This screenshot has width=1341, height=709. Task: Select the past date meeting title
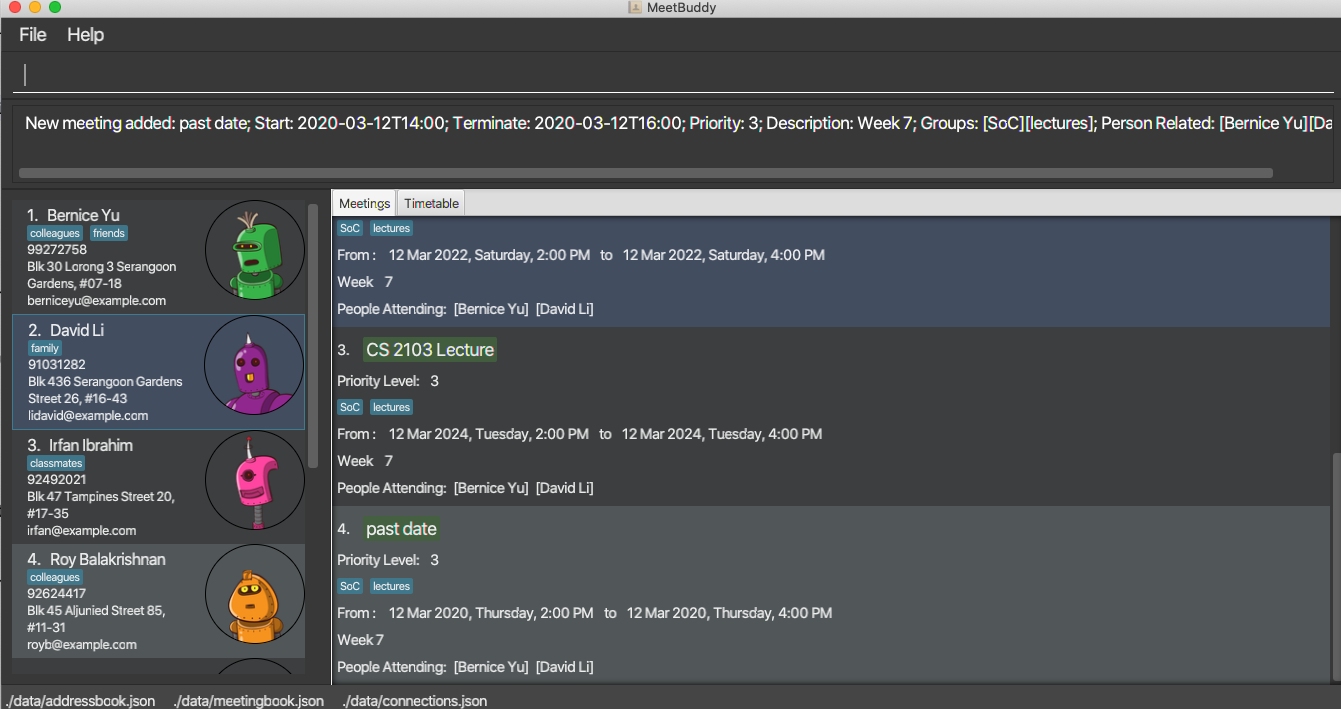pyautogui.click(x=401, y=529)
